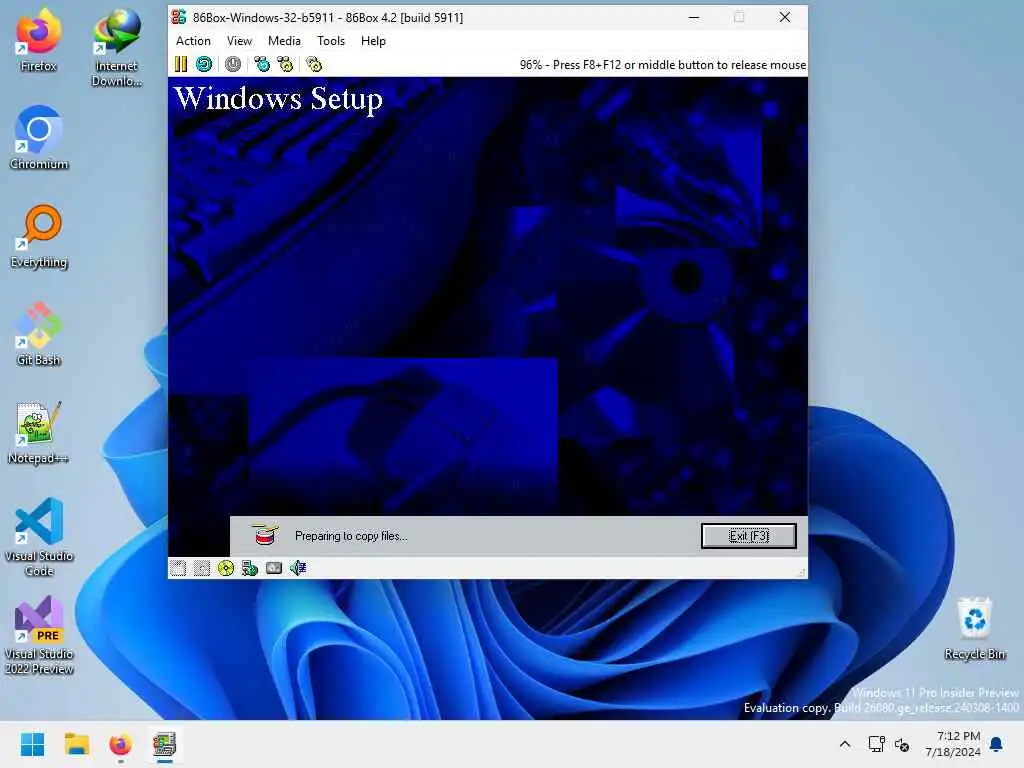Click the CD-ROM disc status icon

tap(226, 568)
